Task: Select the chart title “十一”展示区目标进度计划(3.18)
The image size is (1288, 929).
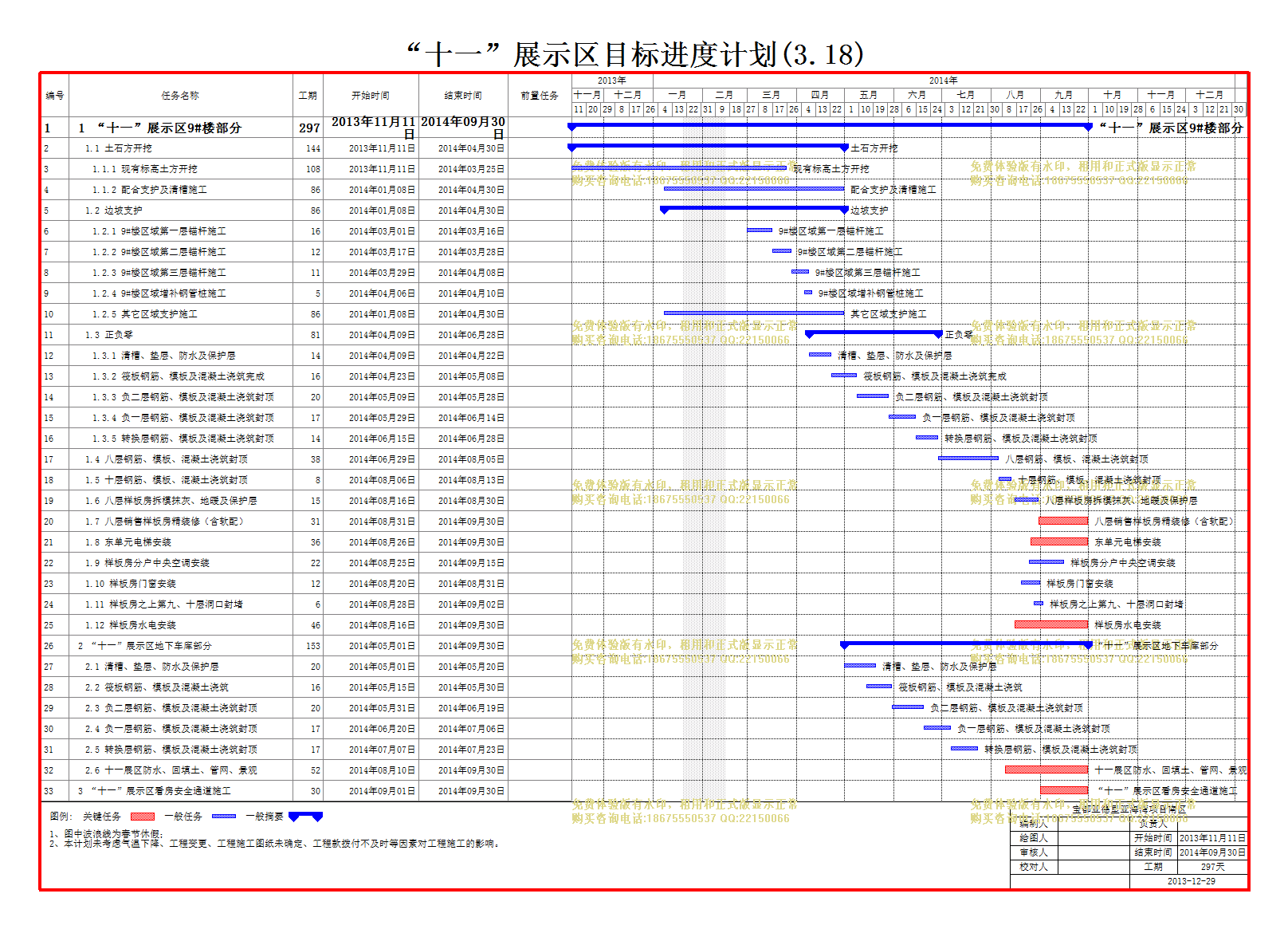Action: 635,55
